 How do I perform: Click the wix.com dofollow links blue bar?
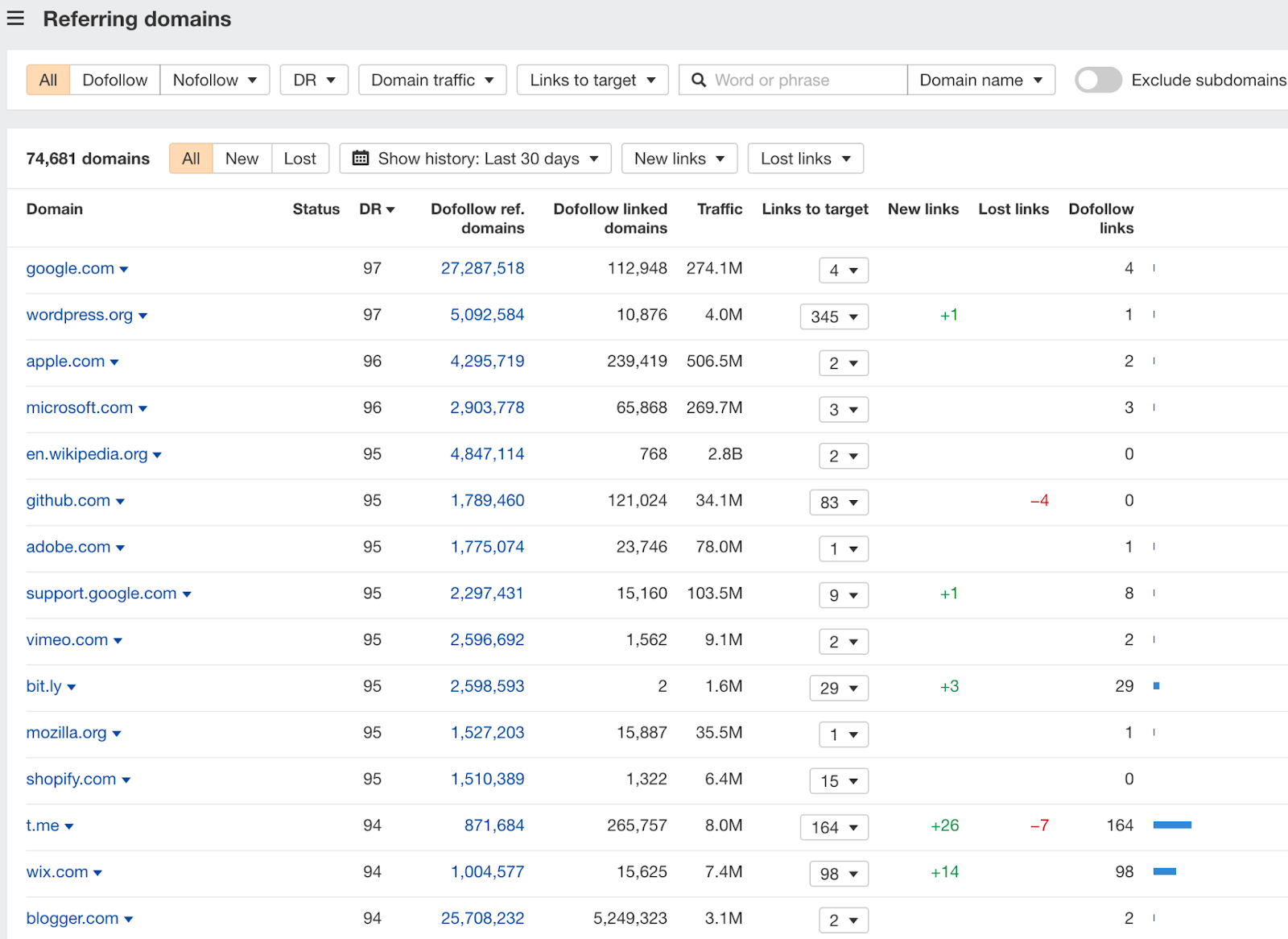1165,871
